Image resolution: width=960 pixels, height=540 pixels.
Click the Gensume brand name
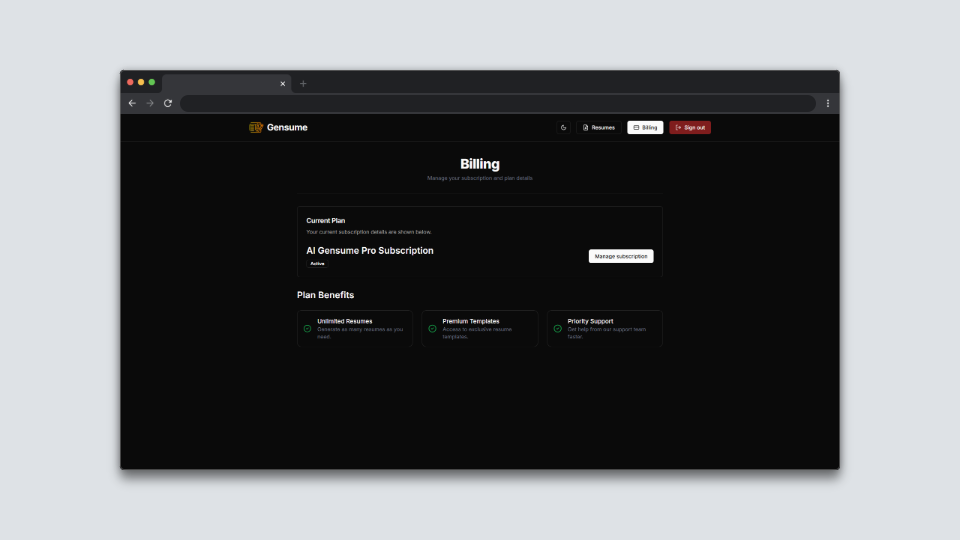(x=287, y=127)
